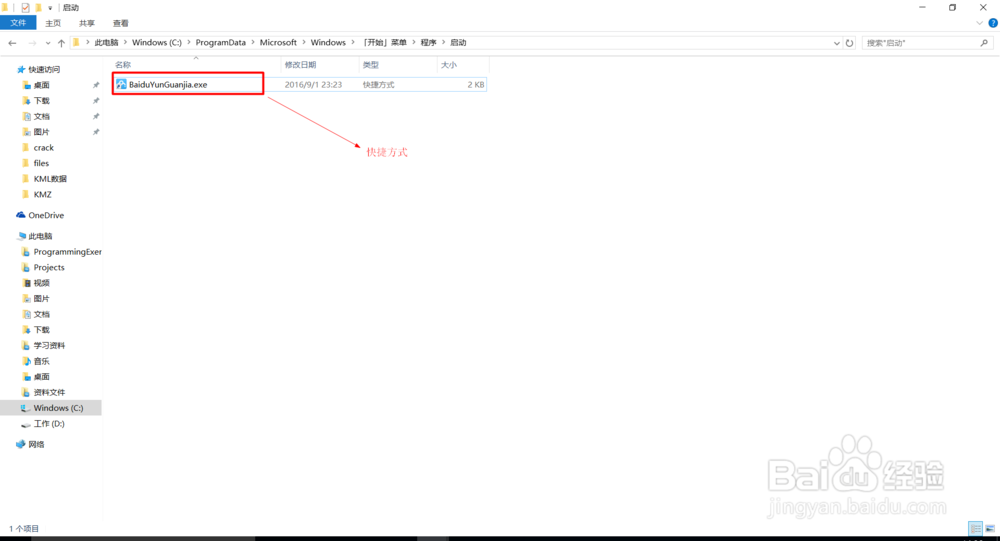This screenshot has width=1000, height=541.
Task: Sort by 类型 column header
Action: [x=371, y=65]
